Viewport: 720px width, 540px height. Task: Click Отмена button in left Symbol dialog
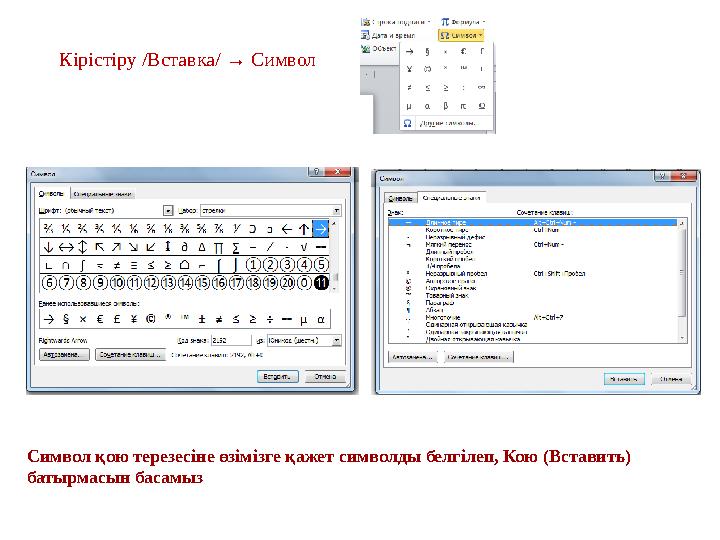(325, 377)
